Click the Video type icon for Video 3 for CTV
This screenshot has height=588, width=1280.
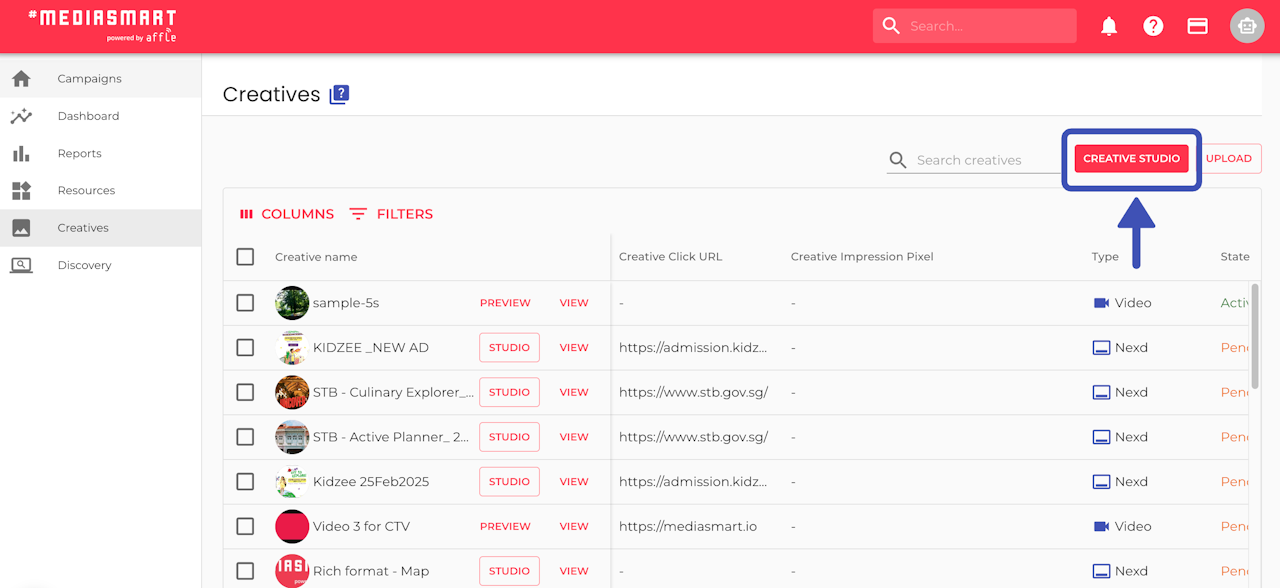pyautogui.click(x=1101, y=526)
